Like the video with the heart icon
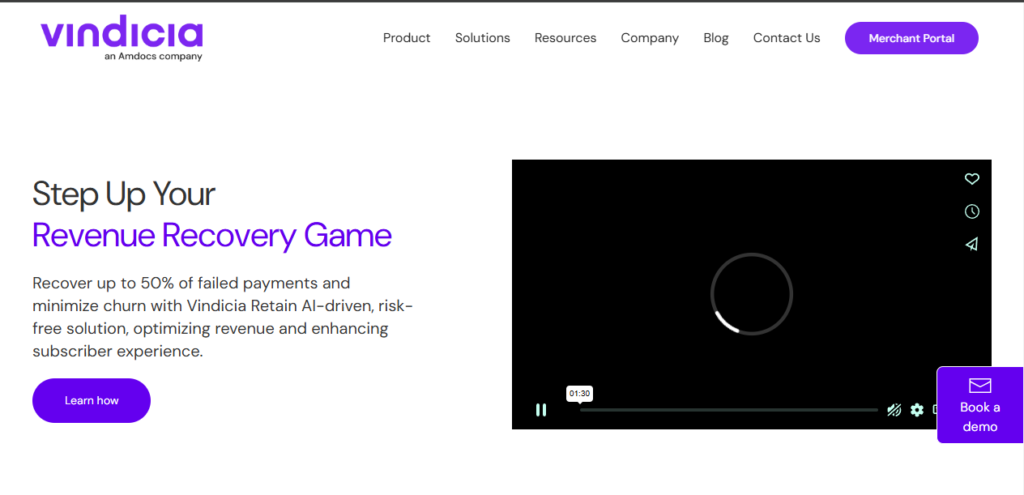The width and height of the screenshot is (1024, 495). [x=972, y=178]
